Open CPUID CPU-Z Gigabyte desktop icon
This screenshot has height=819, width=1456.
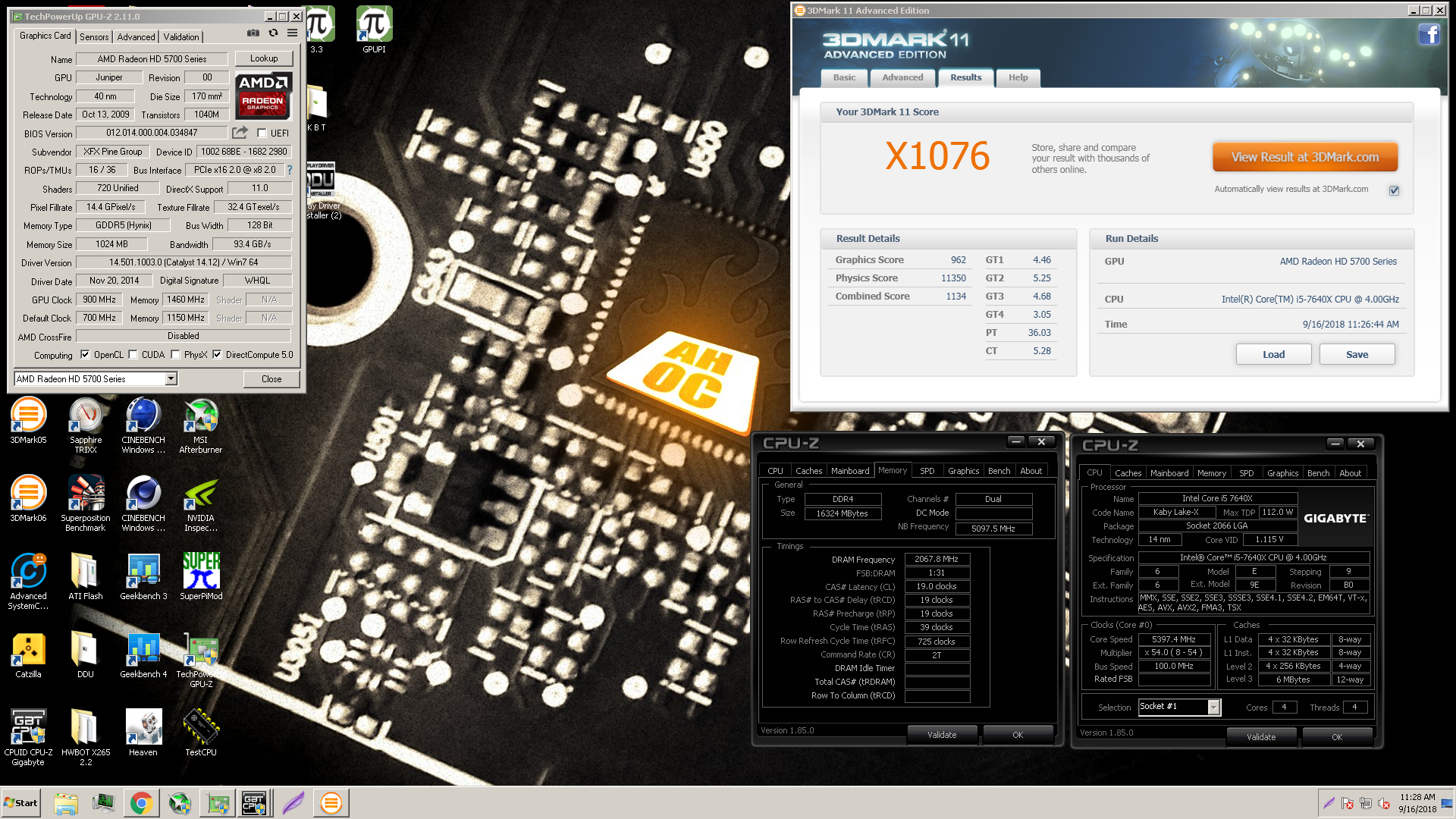[28, 738]
